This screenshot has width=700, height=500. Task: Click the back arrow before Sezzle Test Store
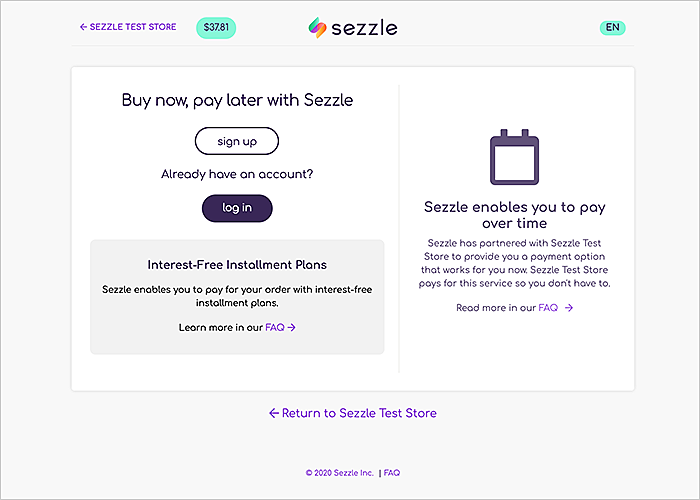click(83, 27)
